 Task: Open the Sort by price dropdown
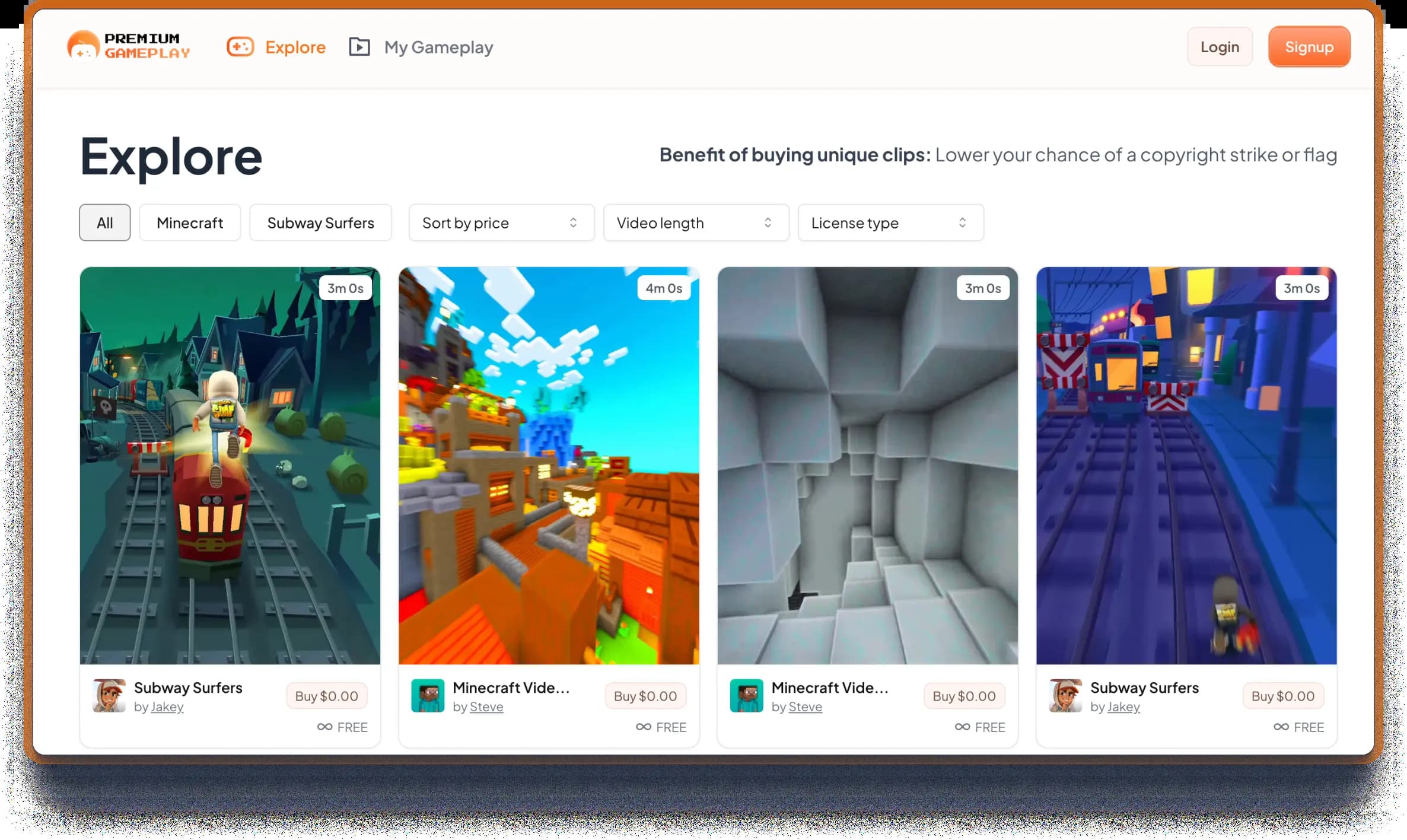501,222
